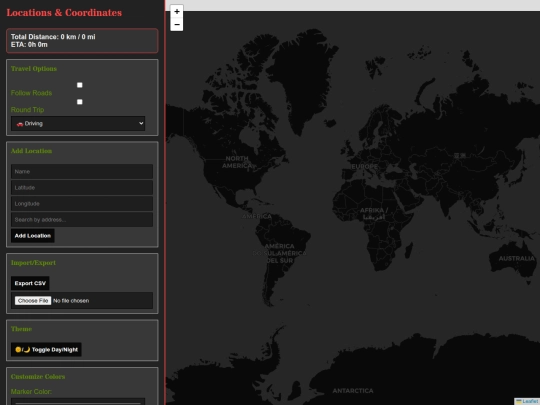Open the Driving travel mode dropdown
The width and height of the screenshot is (540, 405).
(78, 124)
